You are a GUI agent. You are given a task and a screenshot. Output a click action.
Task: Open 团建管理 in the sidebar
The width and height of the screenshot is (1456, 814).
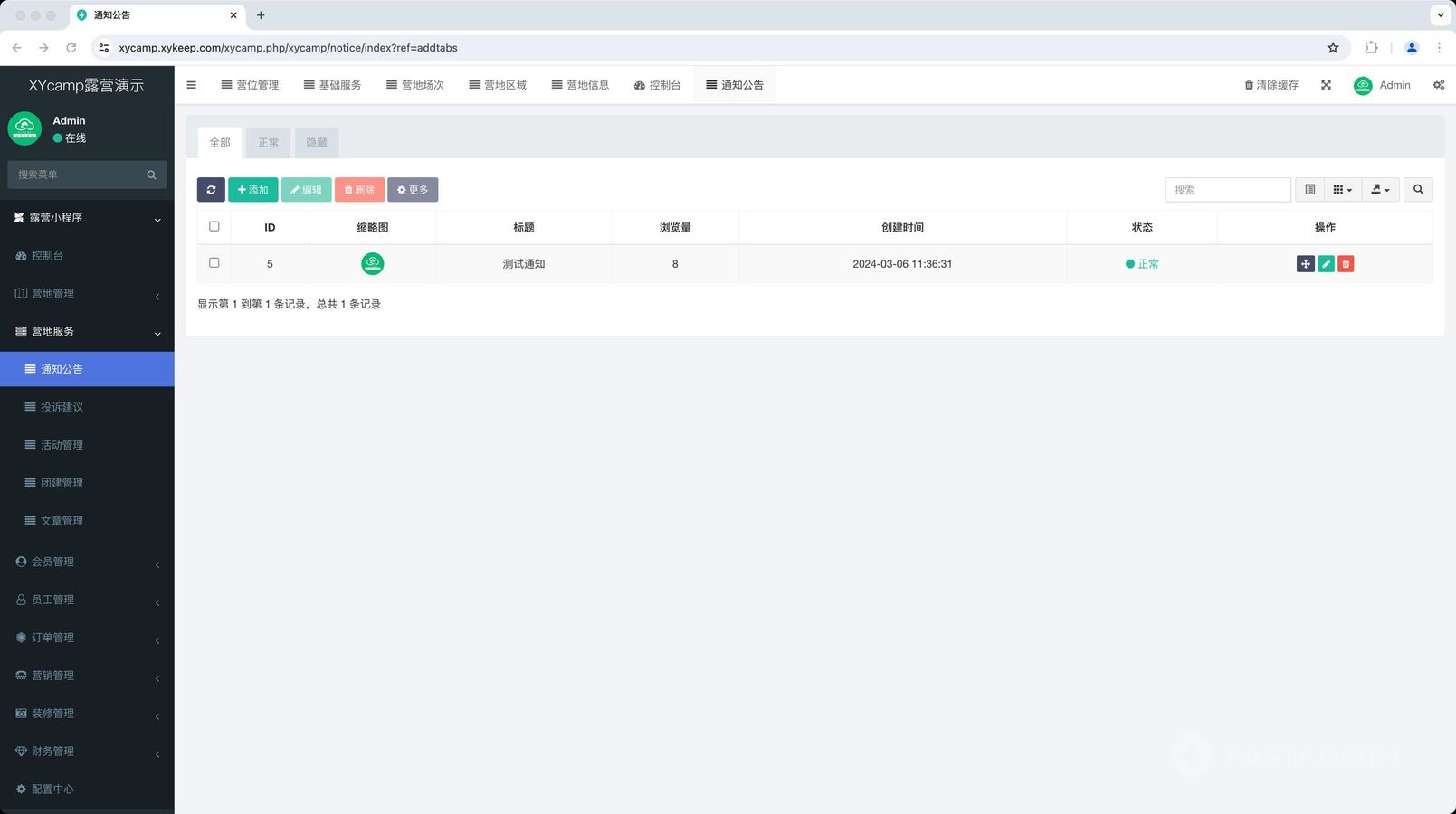[x=87, y=484]
